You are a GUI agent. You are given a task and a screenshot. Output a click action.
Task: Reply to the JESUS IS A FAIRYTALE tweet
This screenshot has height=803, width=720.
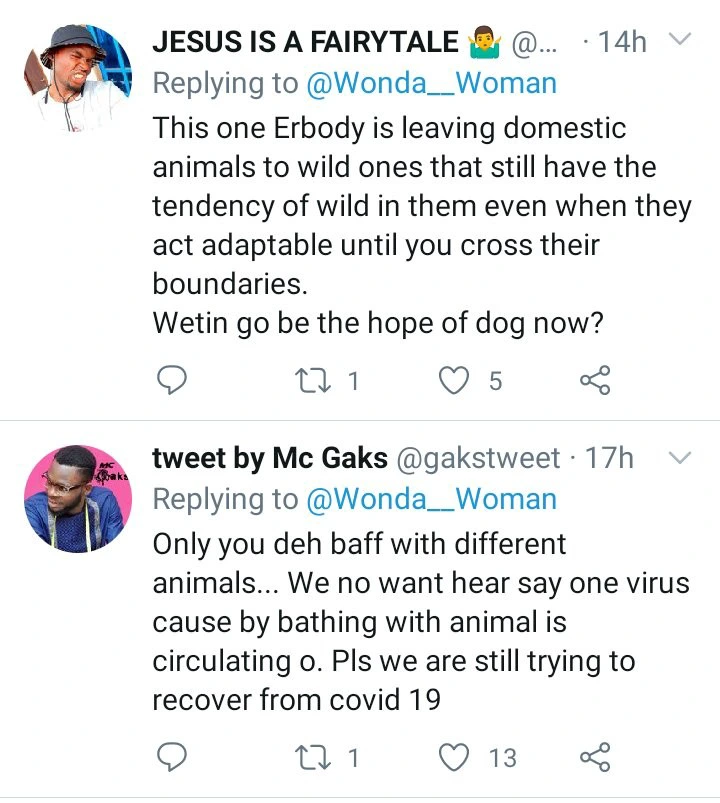point(173,379)
